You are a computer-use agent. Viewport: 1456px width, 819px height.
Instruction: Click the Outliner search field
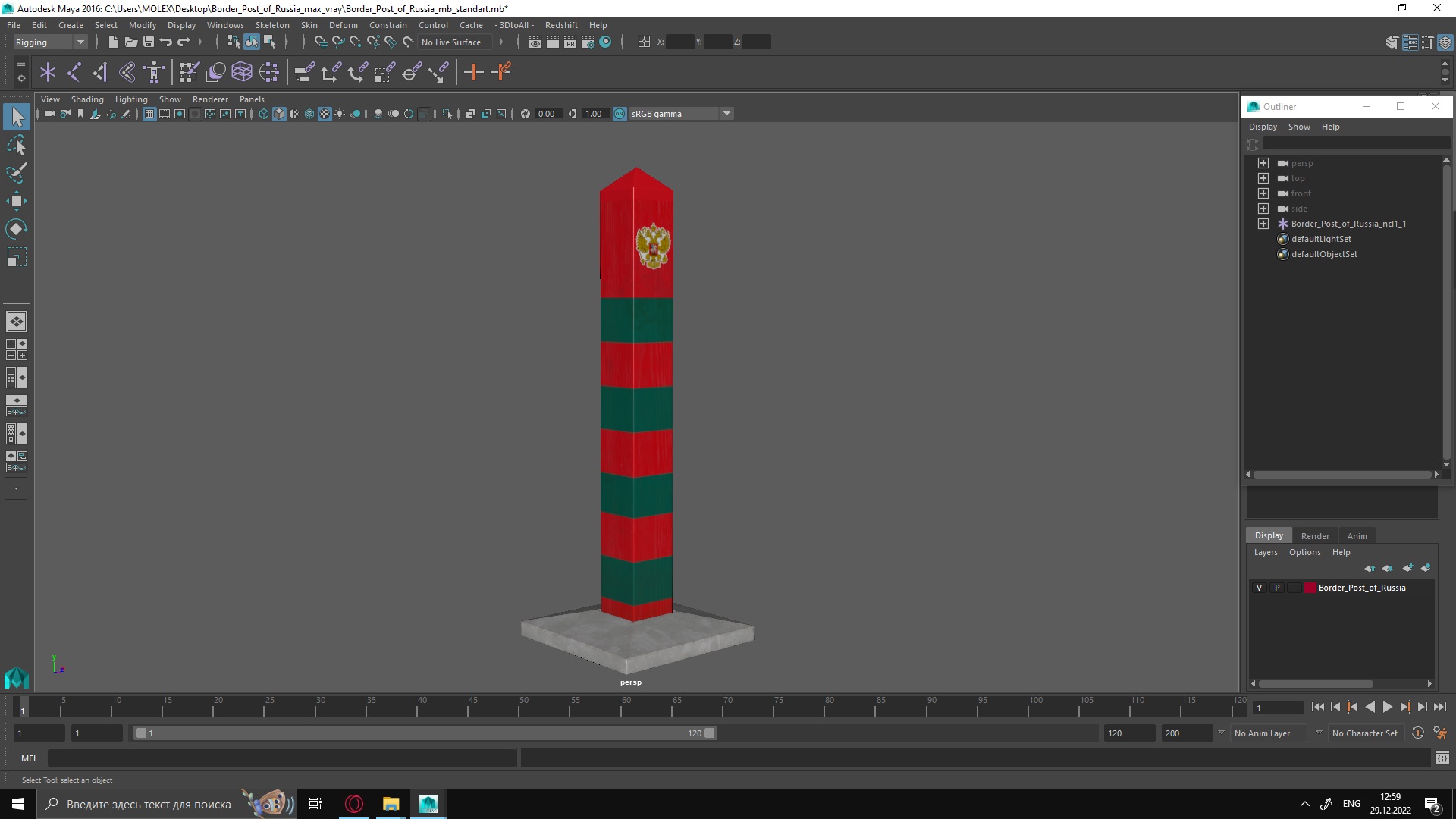1356,144
